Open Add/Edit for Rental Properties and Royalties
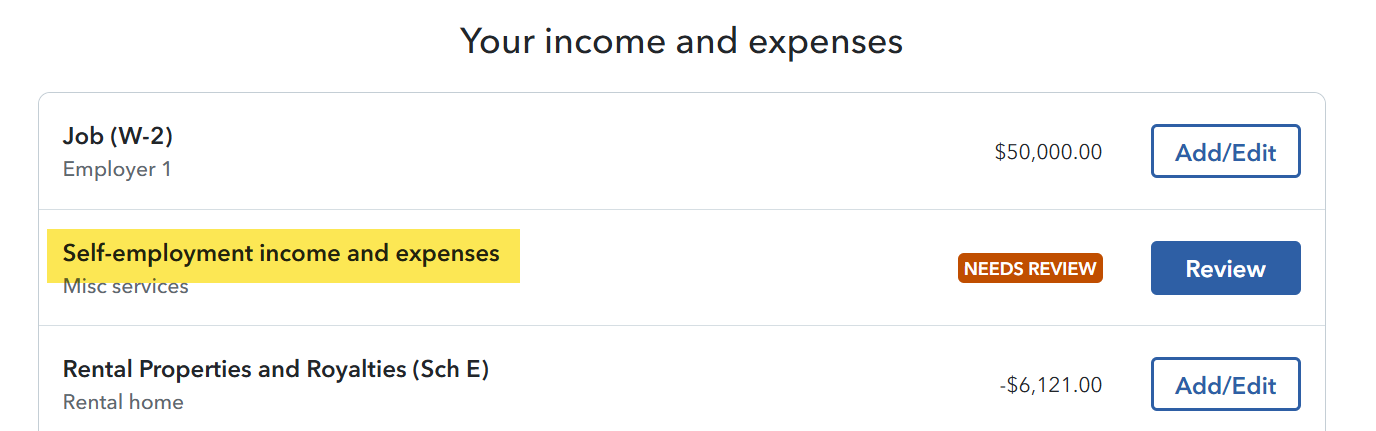 (1225, 384)
